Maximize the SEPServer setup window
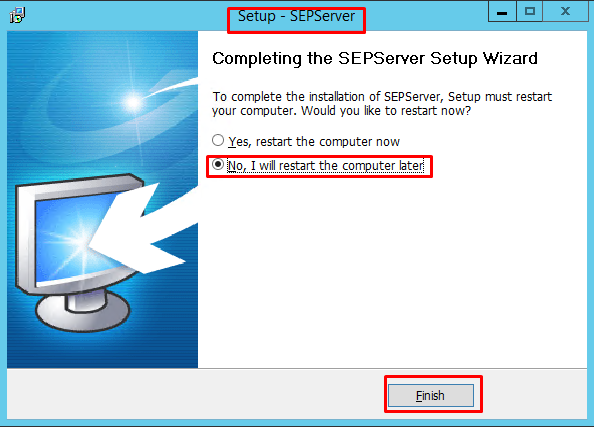This screenshot has width=594, height=427. 530,11
